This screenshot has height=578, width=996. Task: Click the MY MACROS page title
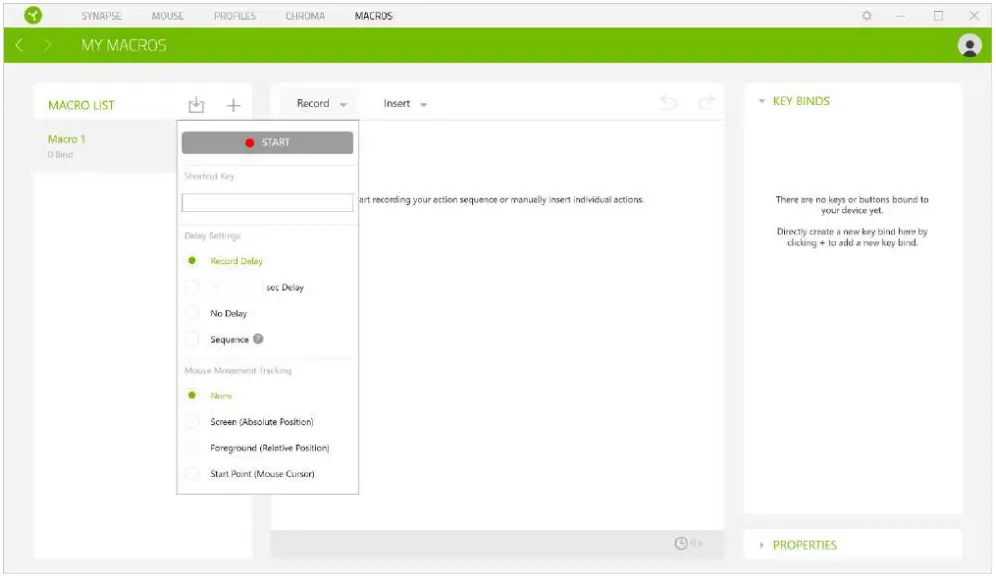(x=124, y=46)
